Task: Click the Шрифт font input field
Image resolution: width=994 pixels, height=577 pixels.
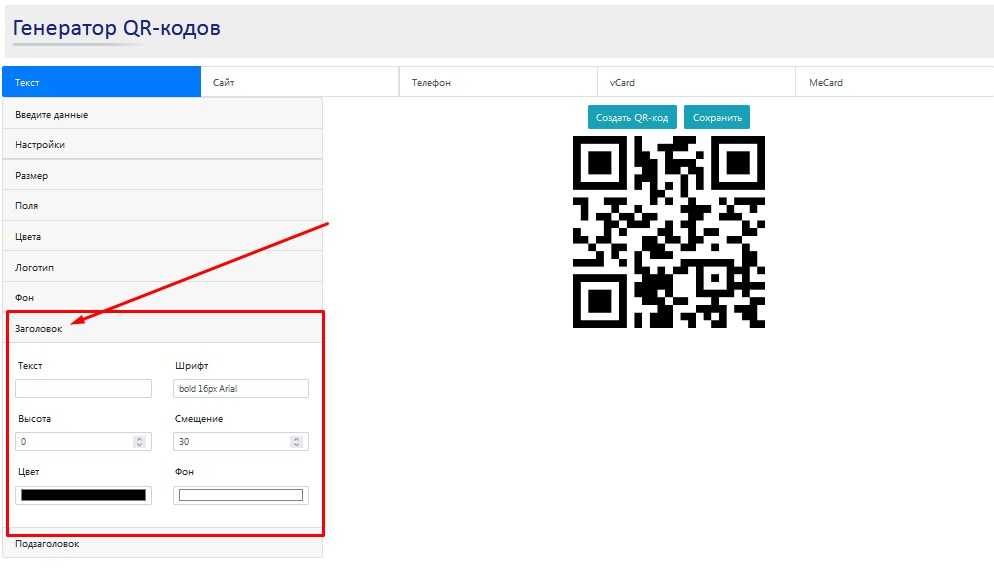Action: tap(241, 389)
